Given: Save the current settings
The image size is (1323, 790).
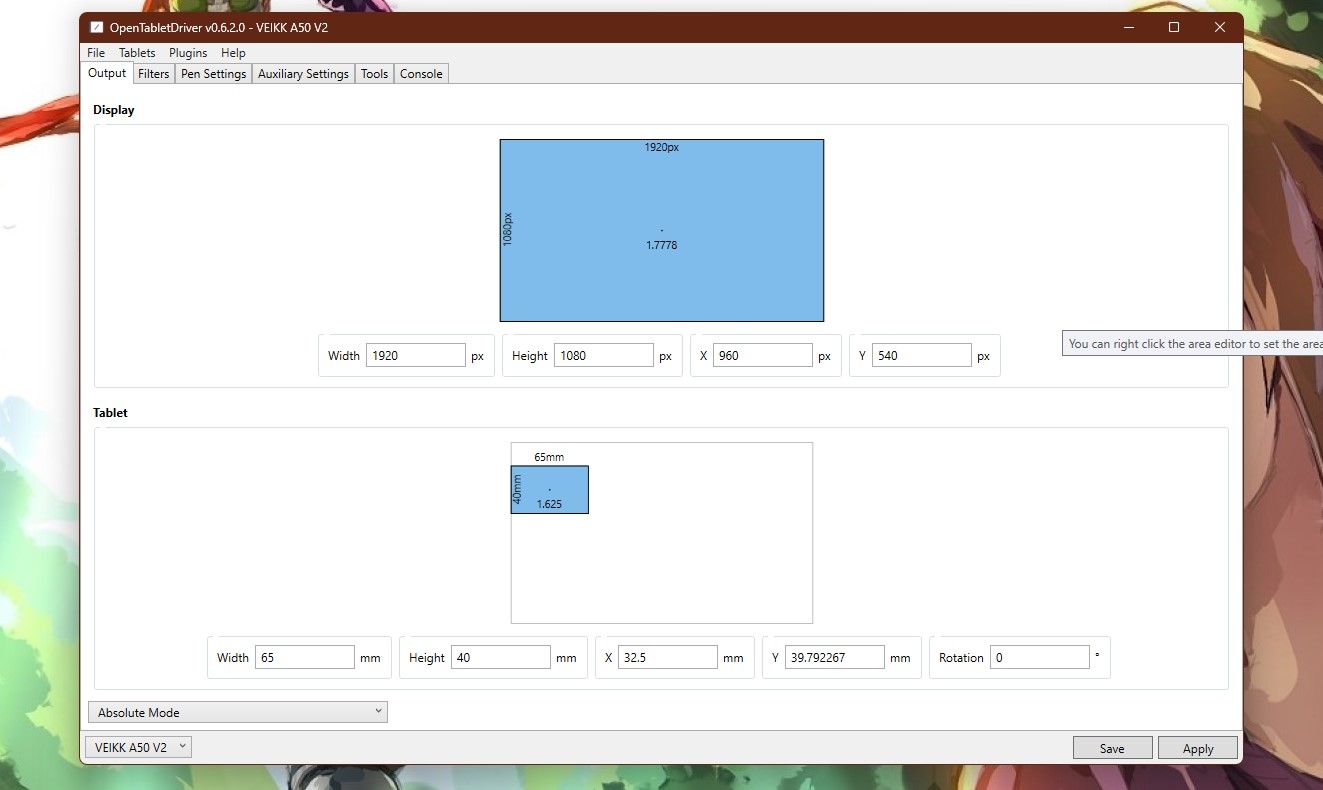Looking at the screenshot, I should tap(1112, 747).
